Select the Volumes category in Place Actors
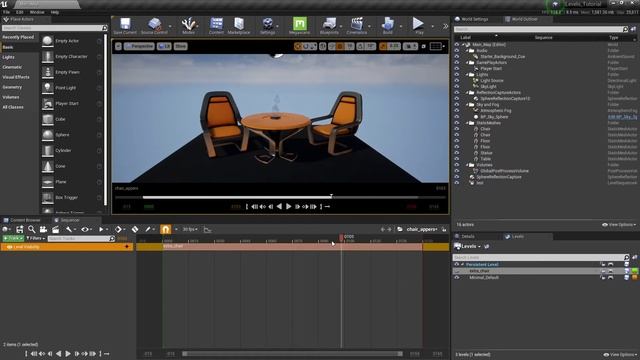Screen dimensions: 640x360 [x=11, y=97]
